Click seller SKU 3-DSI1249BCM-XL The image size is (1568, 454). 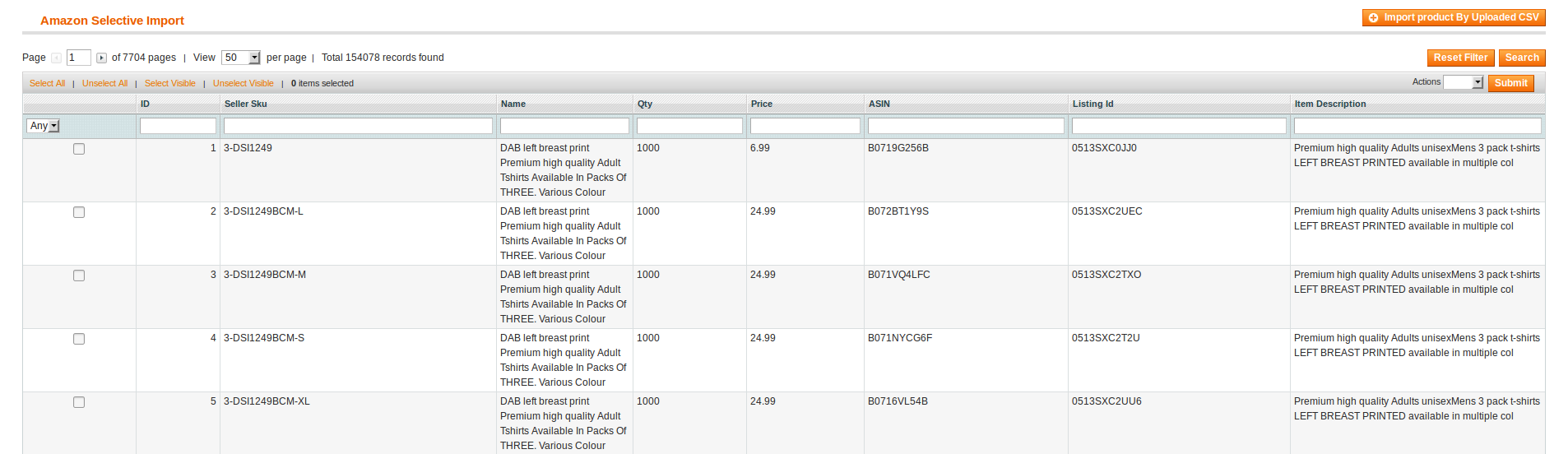pyautogui.click(x=267, y=401)
